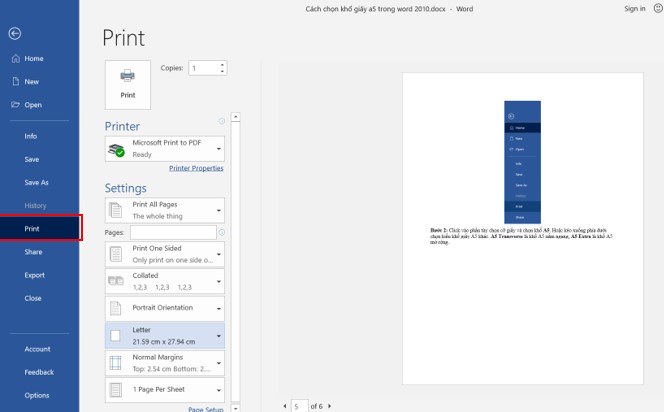The height and width of the screenshot is (412, 665).
Task: Click the back arrow circle icon
Action: coord(14,34)
